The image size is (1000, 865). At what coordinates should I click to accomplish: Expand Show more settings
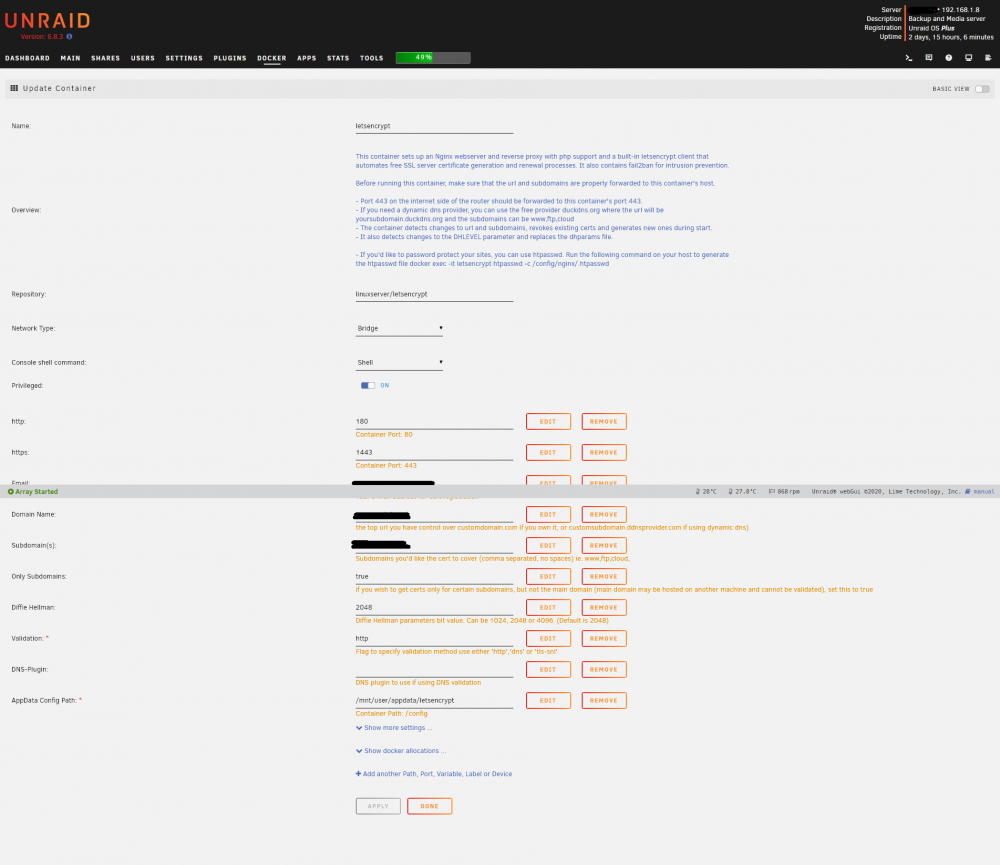(x=394, y=728)
